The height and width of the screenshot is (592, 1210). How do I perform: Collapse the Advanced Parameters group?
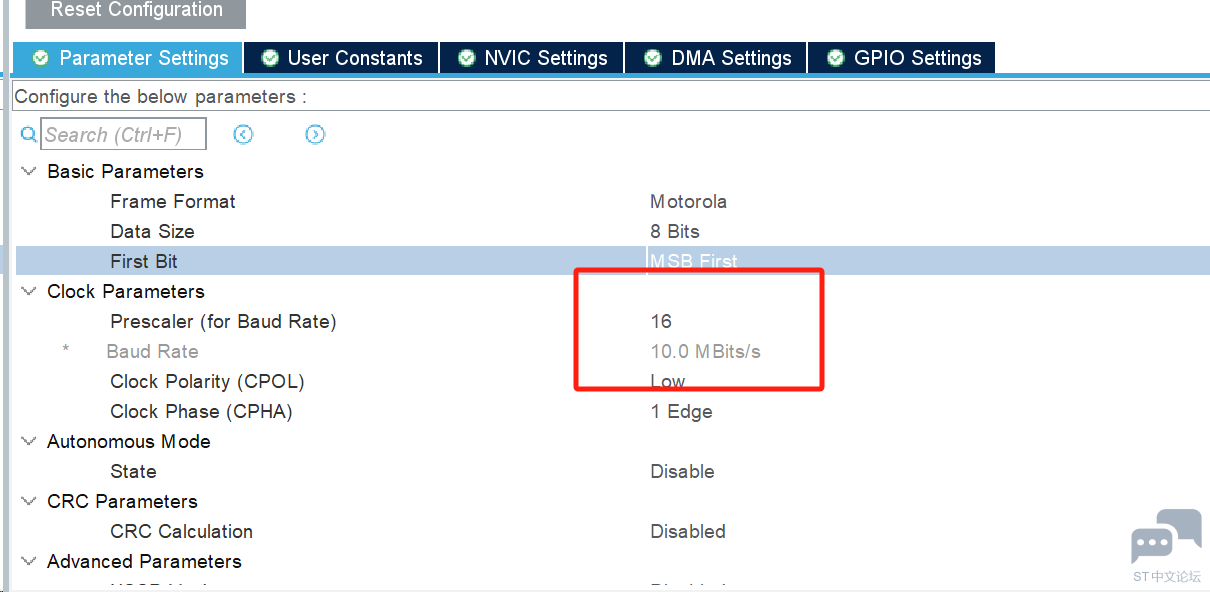pyautogui.click(x=28, y=561)
